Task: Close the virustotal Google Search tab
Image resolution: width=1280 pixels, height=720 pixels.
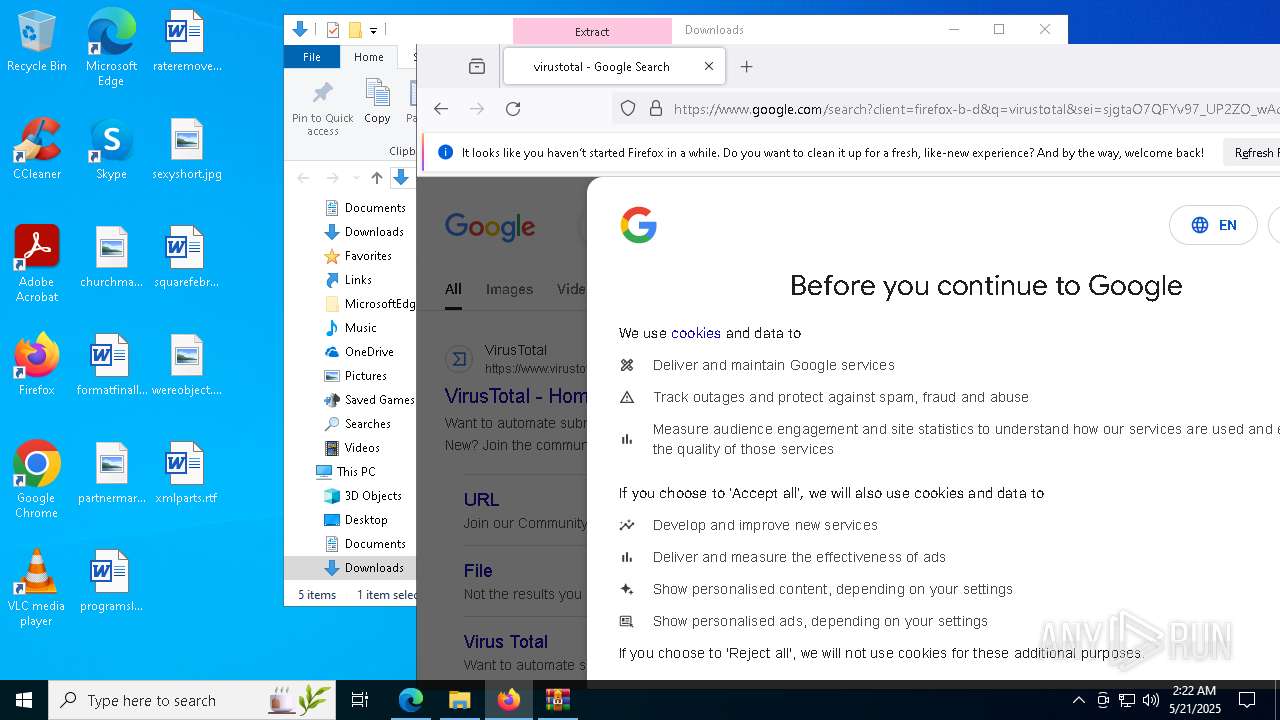Action: coord(709,67)
